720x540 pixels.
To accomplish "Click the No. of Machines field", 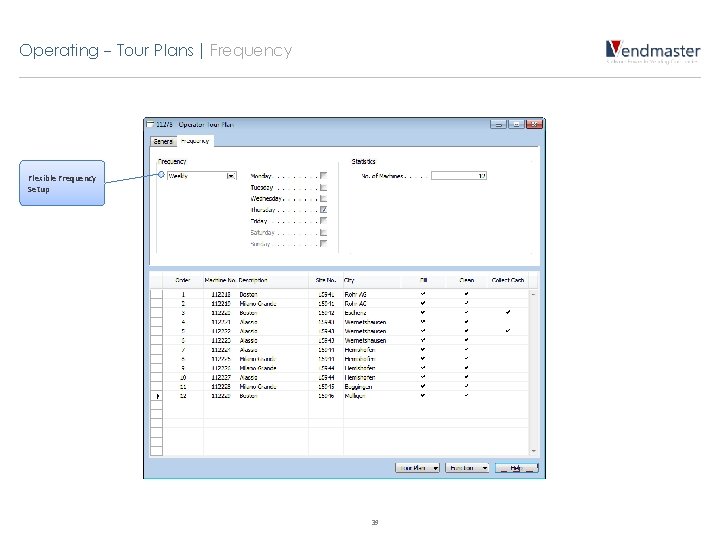I will [459, 176].
